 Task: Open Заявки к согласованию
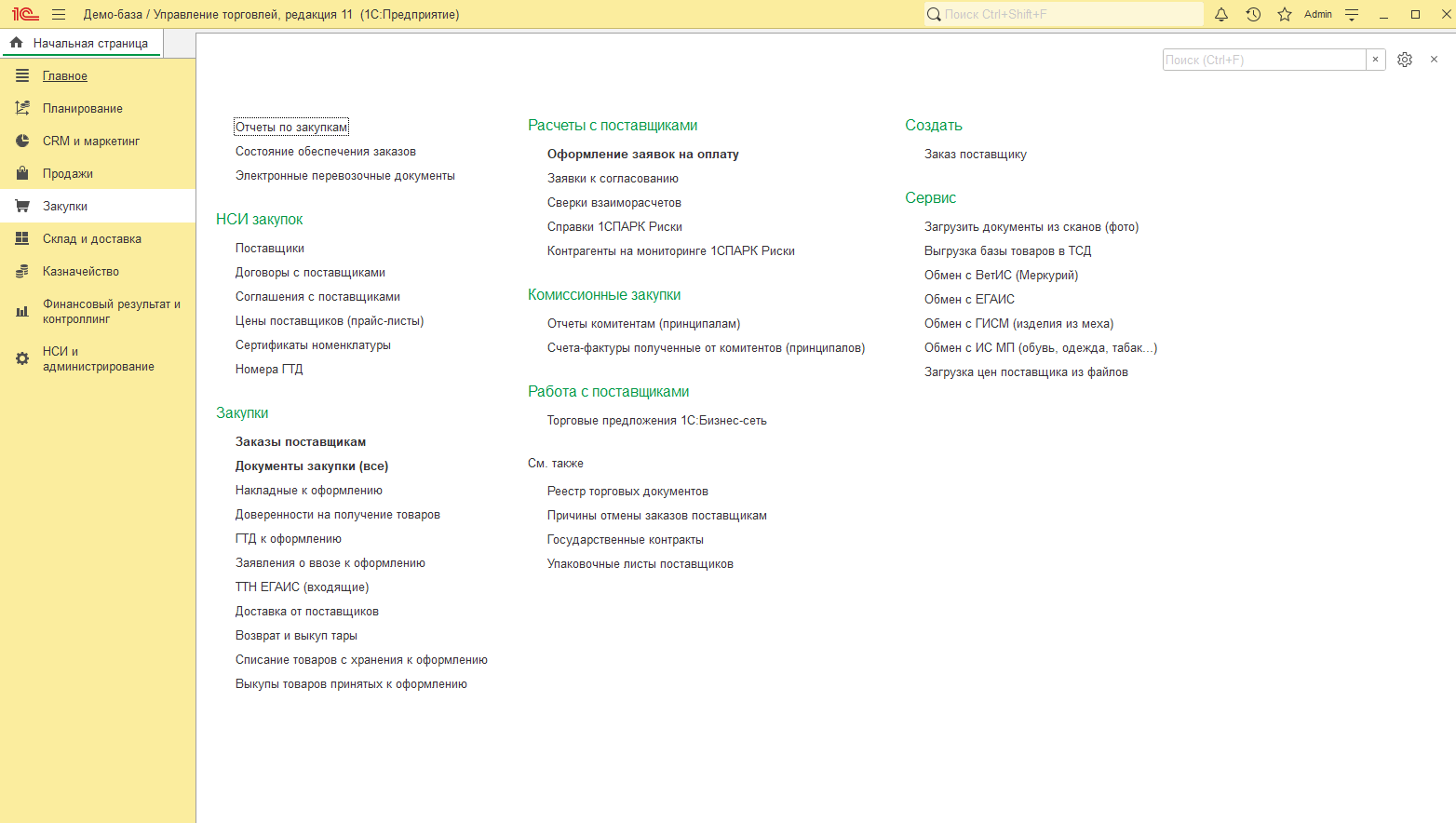(x=613, y=178)
